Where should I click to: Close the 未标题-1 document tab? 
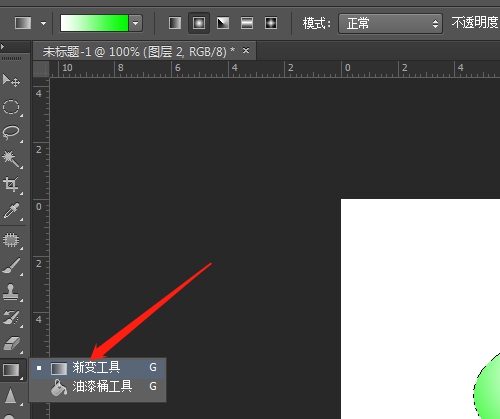point(246,50)
